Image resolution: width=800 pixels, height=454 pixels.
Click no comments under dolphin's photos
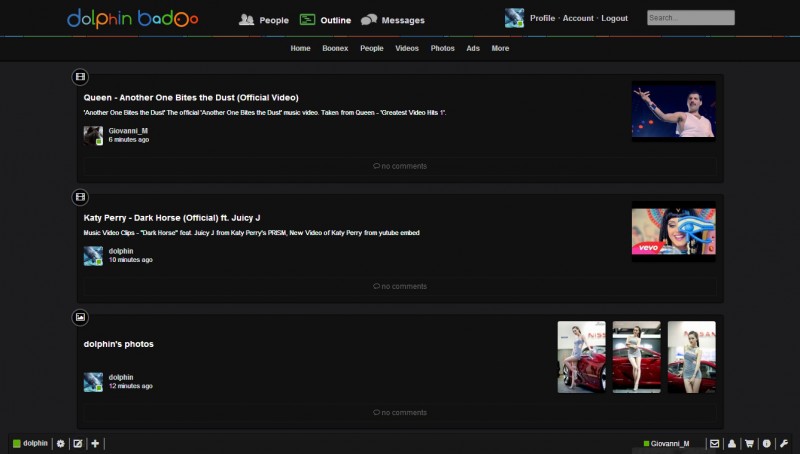point(400,412)
